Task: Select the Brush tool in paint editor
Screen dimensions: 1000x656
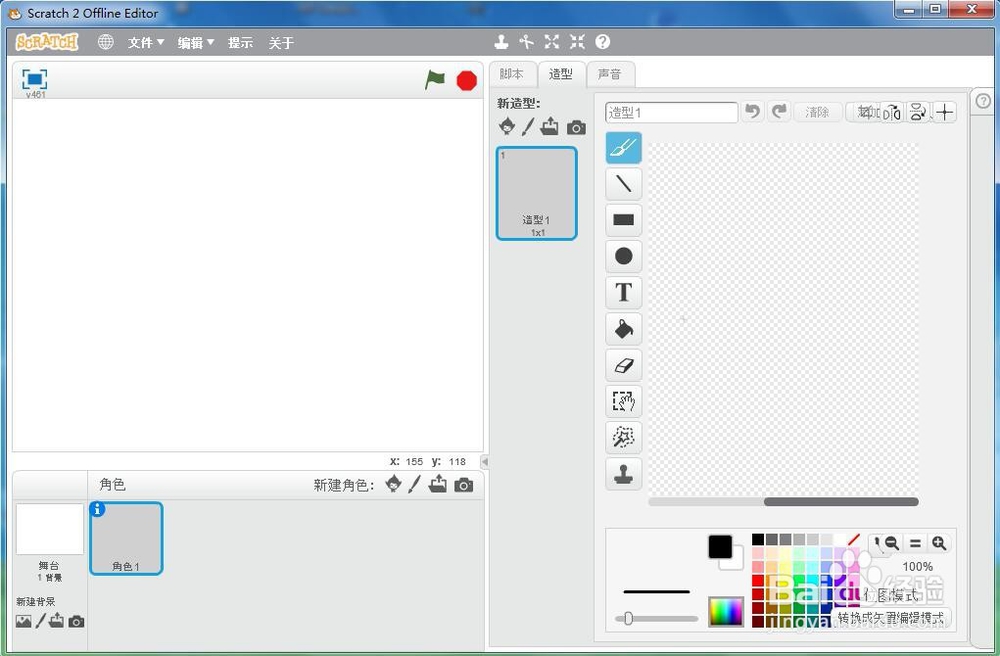Action: pyautogui.click(x=623, y=148)
